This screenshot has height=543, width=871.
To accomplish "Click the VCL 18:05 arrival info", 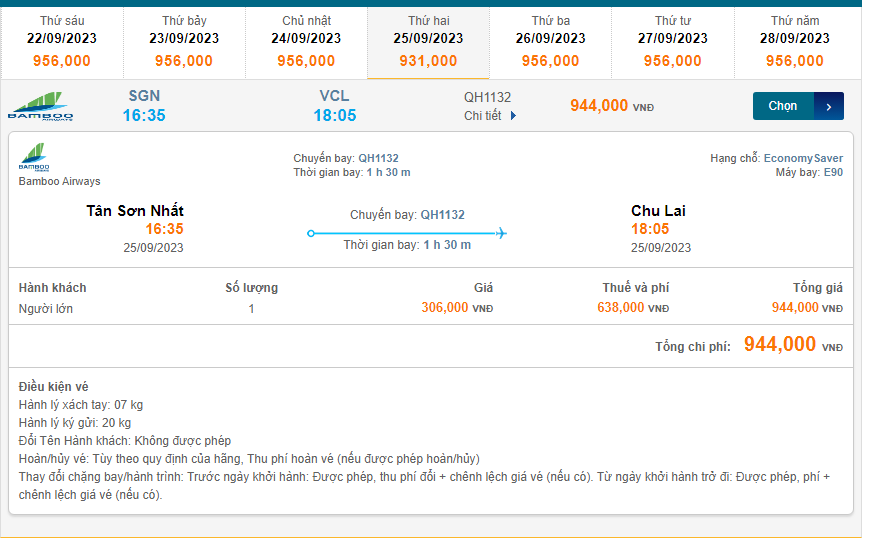I will [x=335, y=106].
